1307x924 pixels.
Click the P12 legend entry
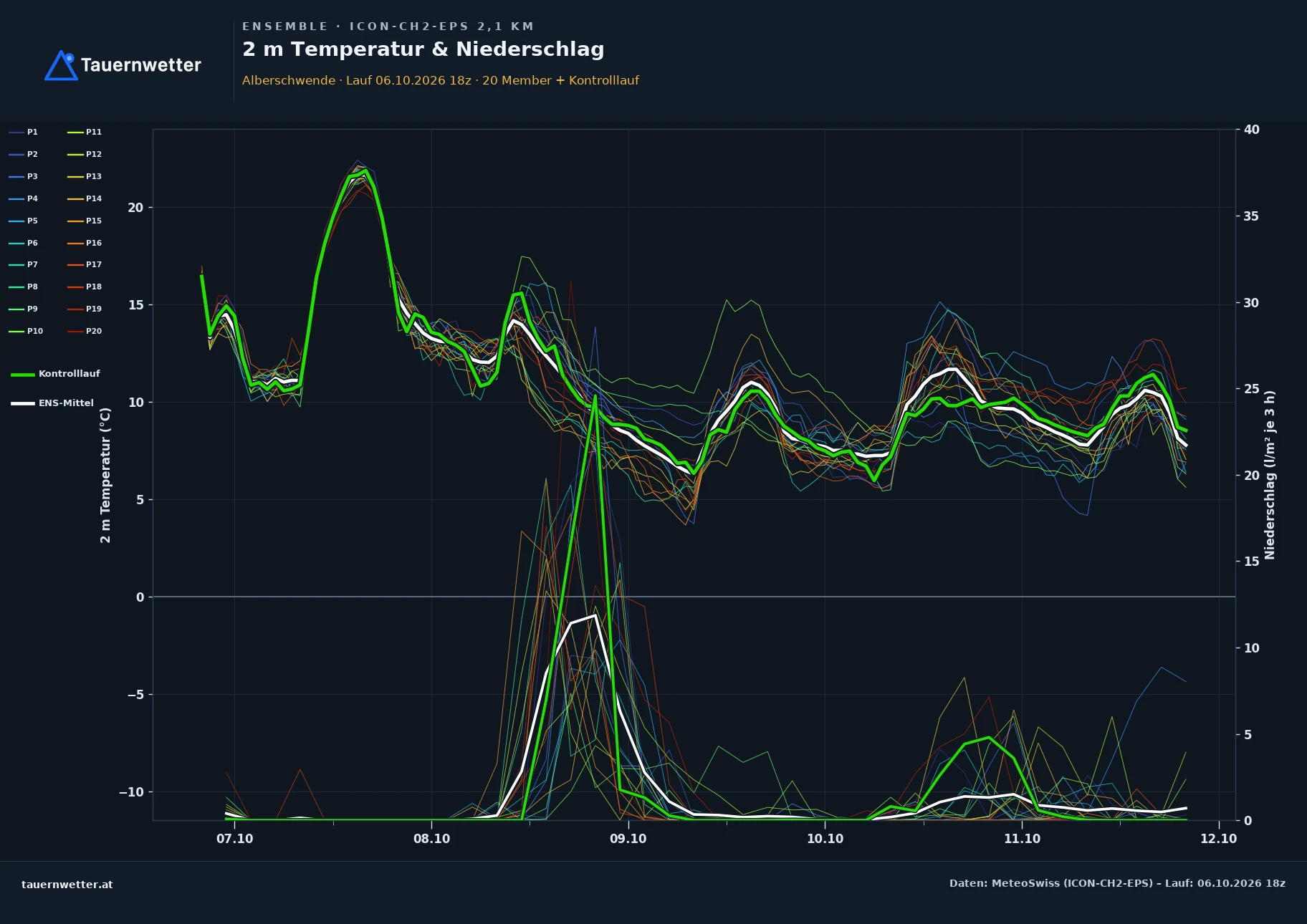pyautogui.click(x=85, y=154)
